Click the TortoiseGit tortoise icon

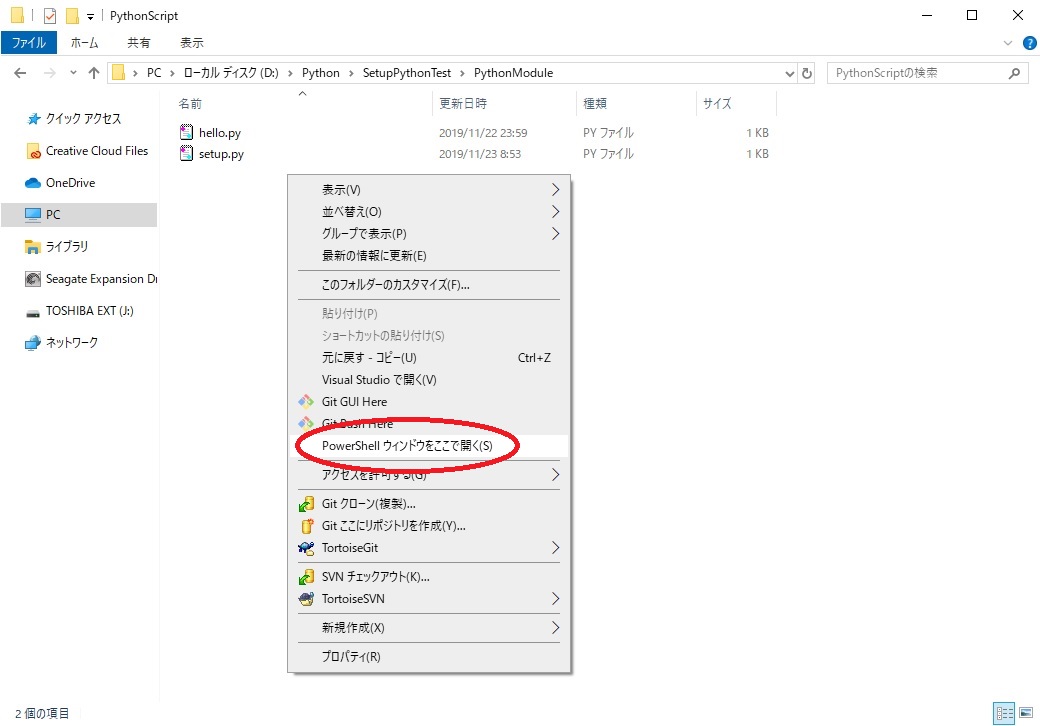[x=306, y=548]
